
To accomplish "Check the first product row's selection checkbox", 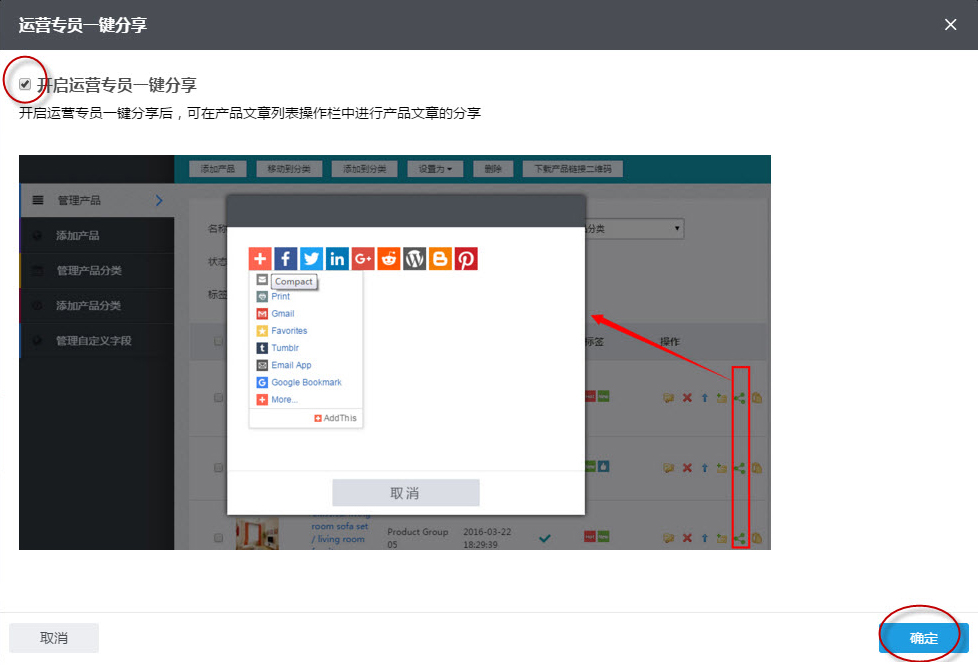I will coord(219,398).
